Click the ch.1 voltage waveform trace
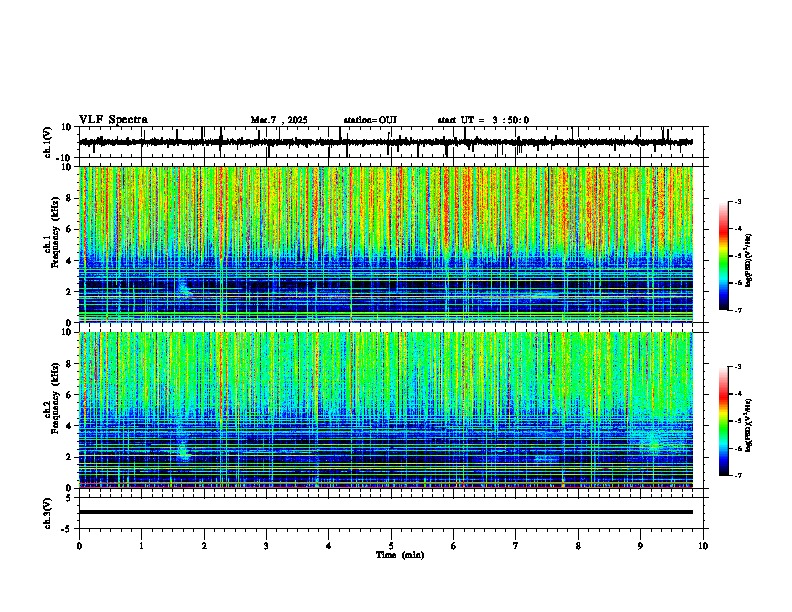The width and height of the screenshot is (792, 612). coord(386,142)
